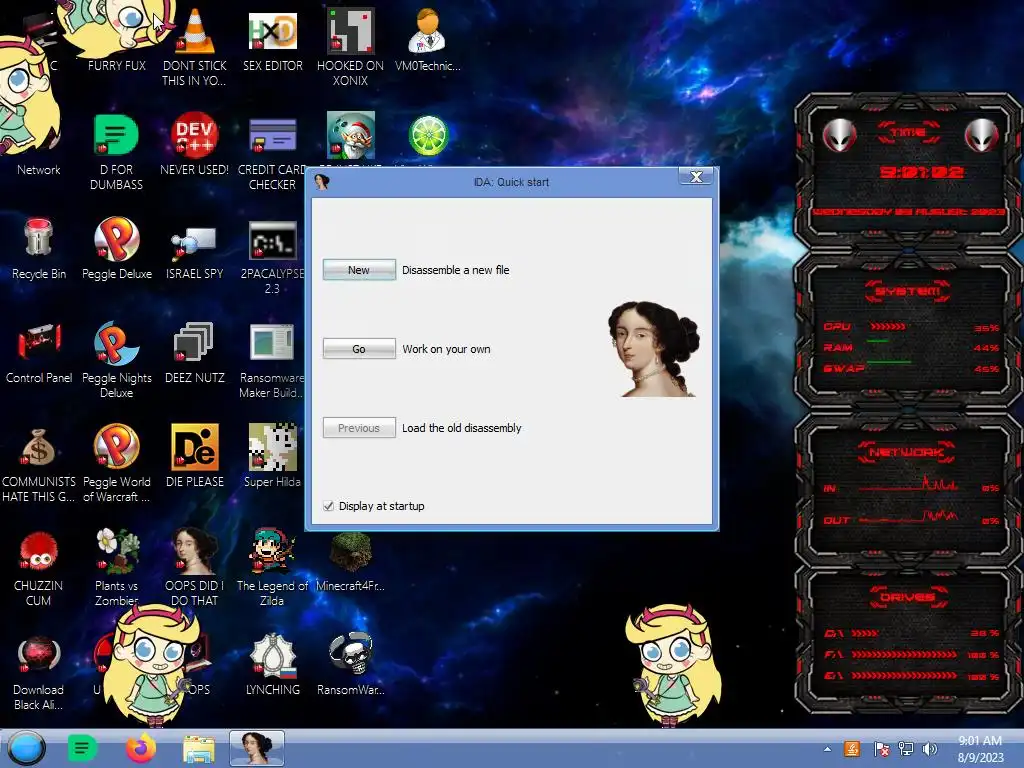Viewport: 1024px width, 768px height.
Task: Open the OOPS DID I DO THAT icon
Action: coord(194,567)
